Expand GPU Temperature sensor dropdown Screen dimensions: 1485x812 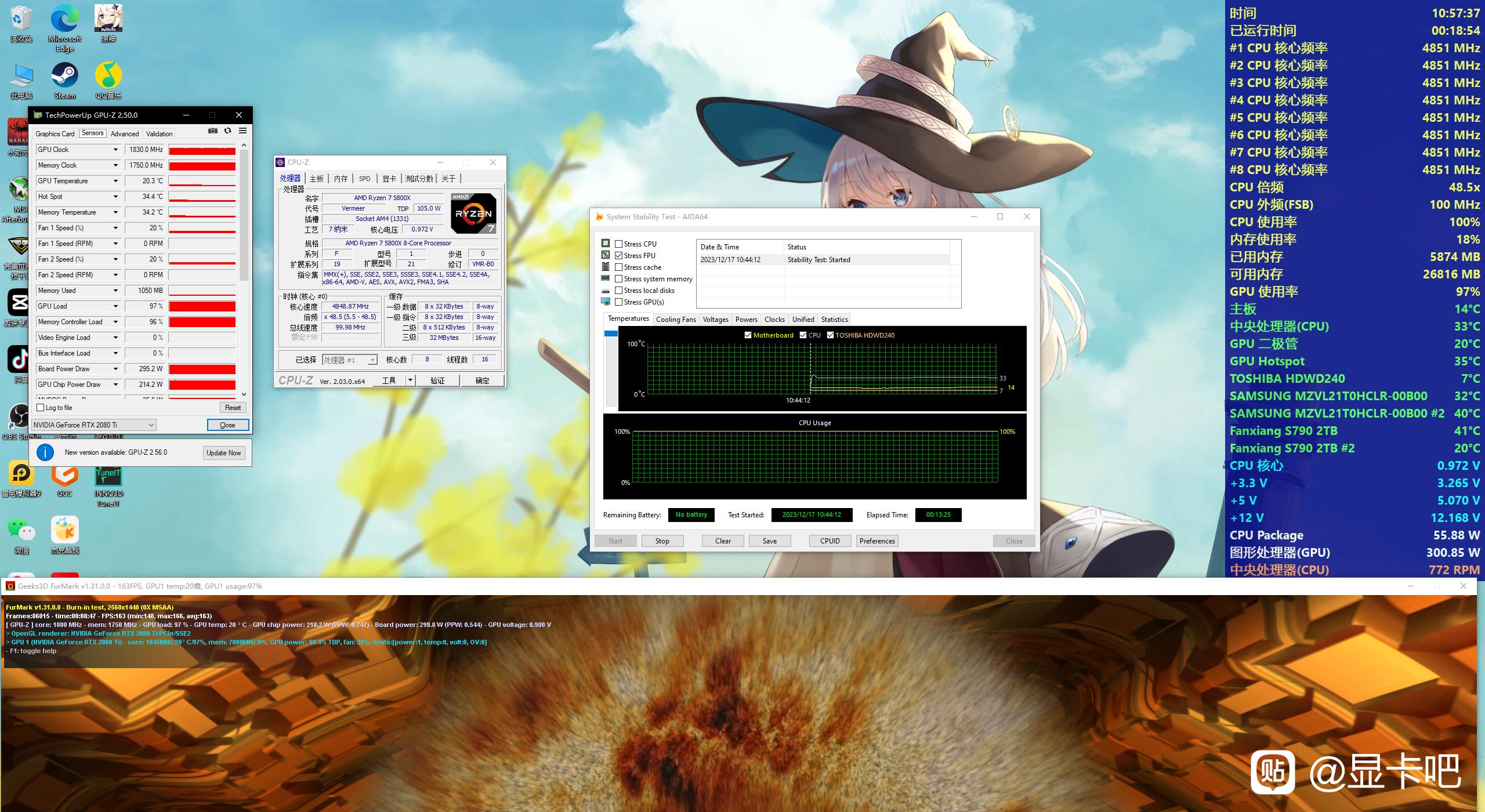(115, 181)
